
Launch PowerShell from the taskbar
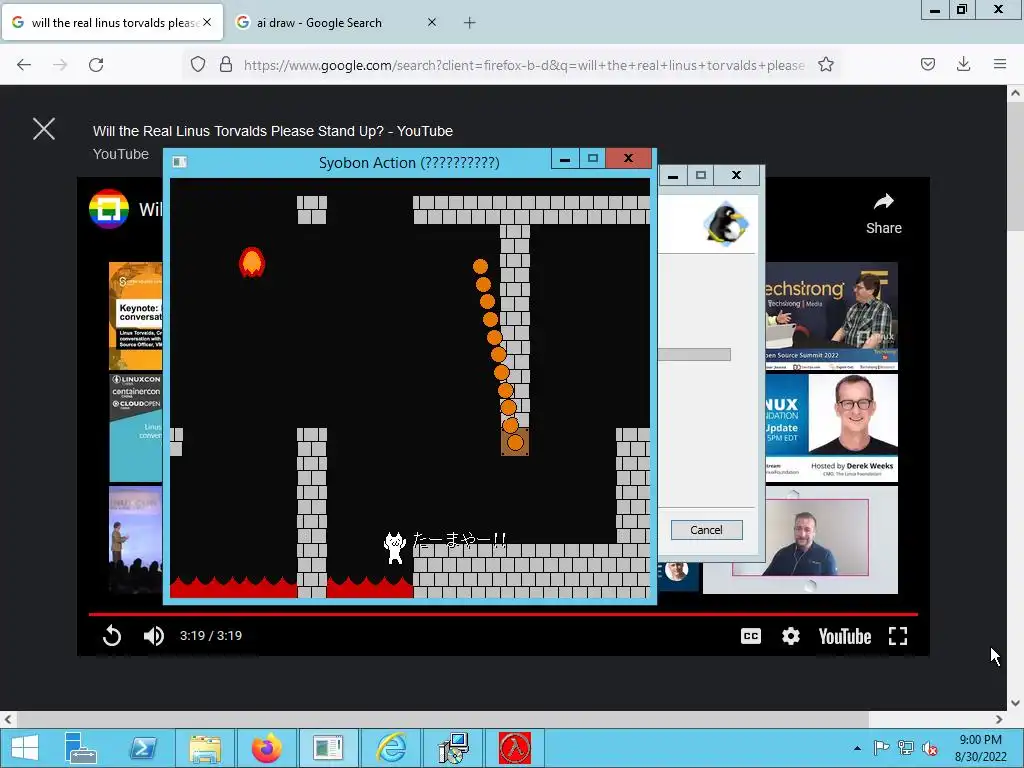click(143, 748)
